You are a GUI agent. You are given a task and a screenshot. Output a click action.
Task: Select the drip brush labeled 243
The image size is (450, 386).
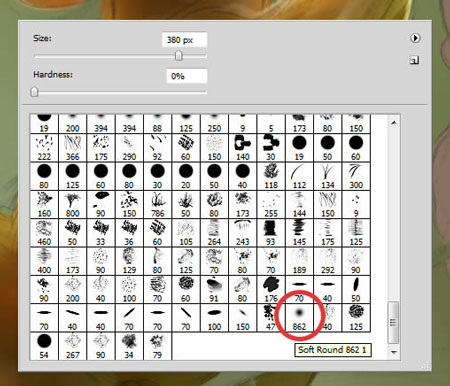coord(242,233)
